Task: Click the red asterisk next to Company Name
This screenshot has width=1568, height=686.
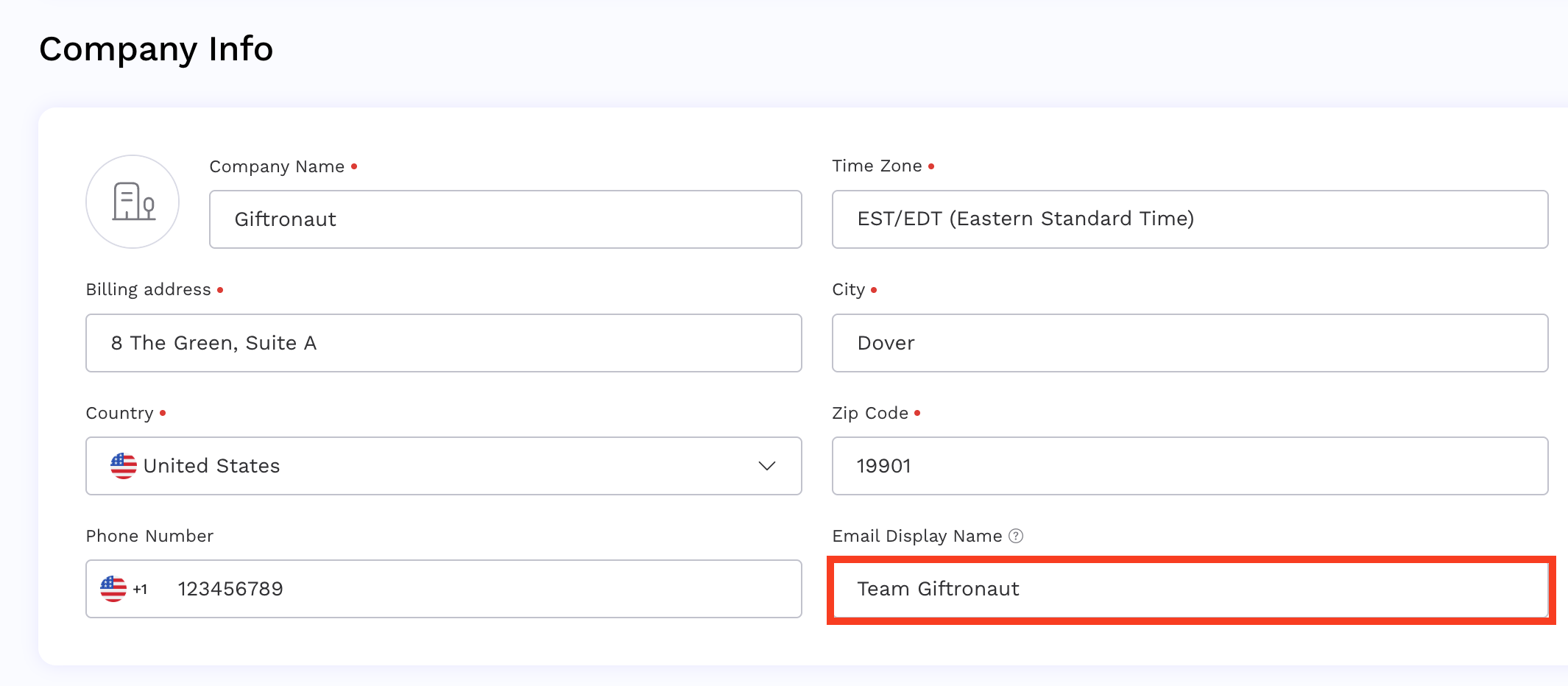Action: [354, 166]
